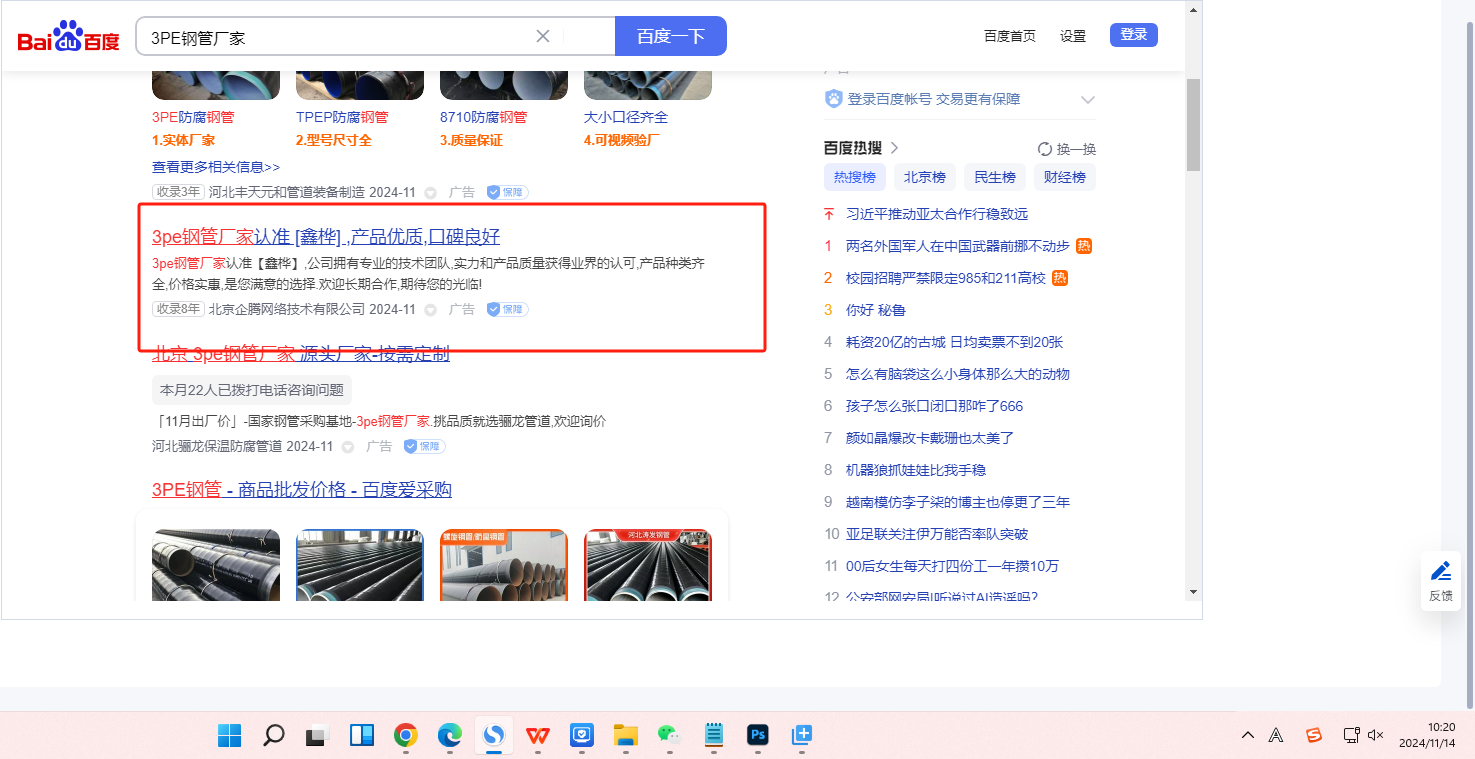Click the 换一换 refresh icon in hot search
The image size is (1475, 759).
[x=1045, y=149]
